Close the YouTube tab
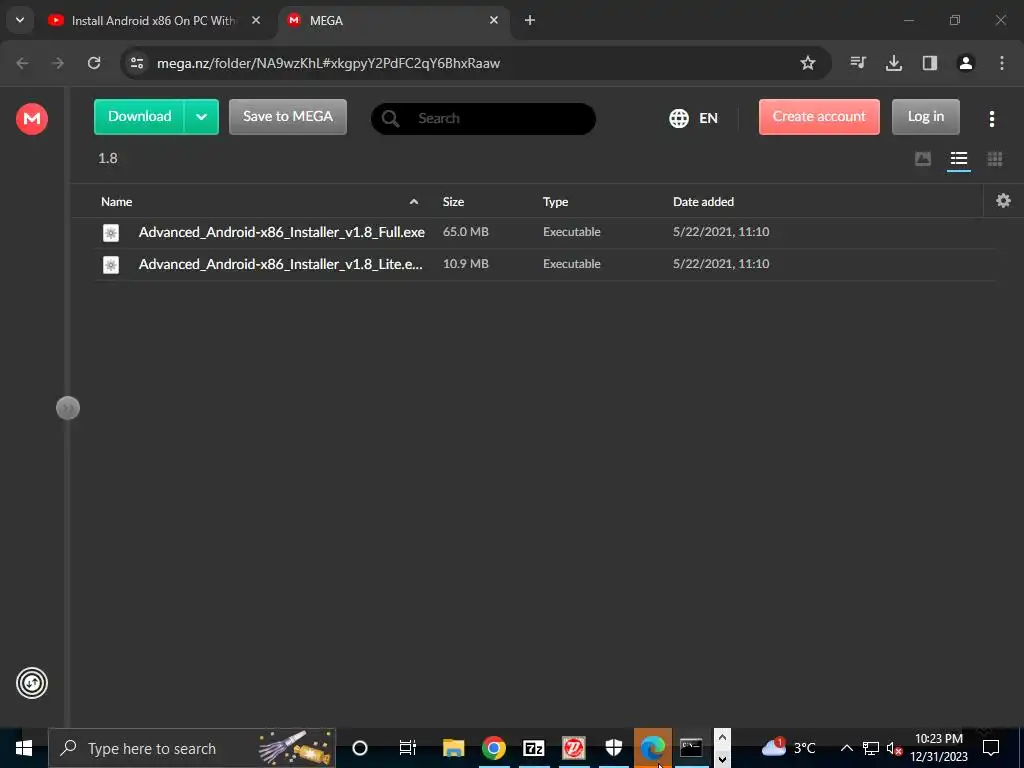Screen dimensions: 1024x768 [256, 20]
